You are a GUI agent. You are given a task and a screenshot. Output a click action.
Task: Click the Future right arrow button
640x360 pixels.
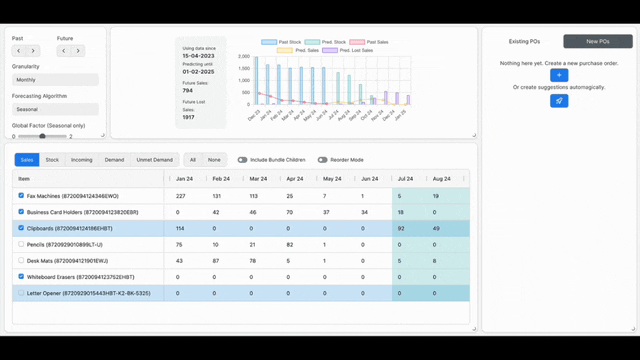(78, 51)
